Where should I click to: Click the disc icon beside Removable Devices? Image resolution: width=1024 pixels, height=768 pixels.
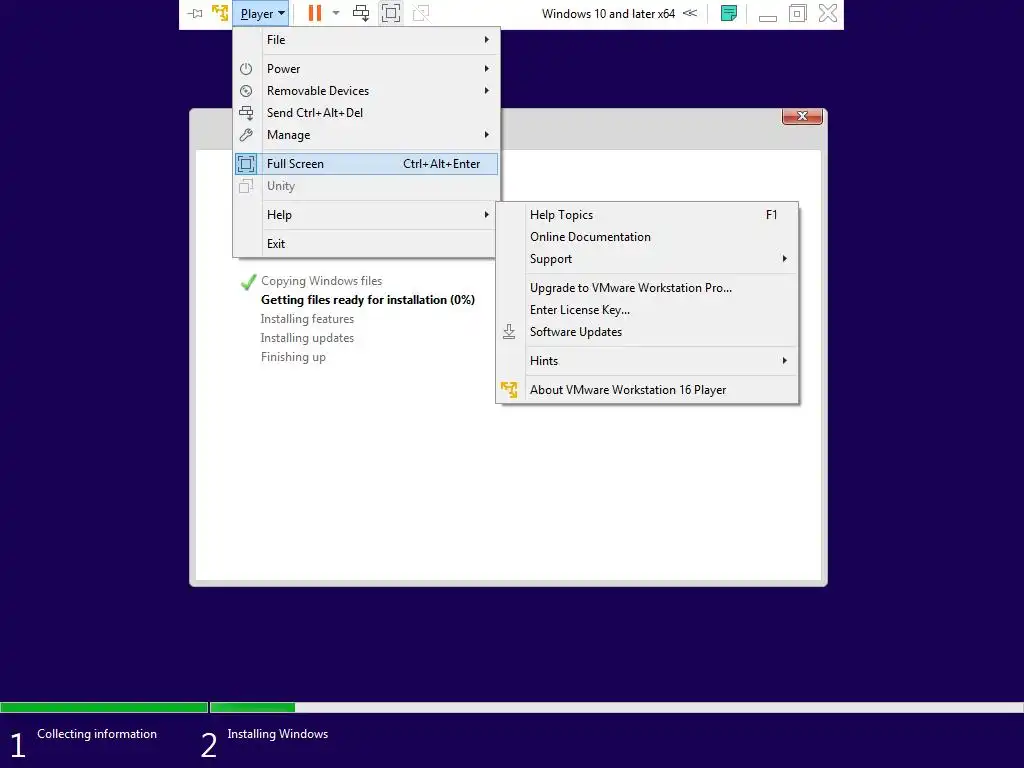click(x=246, y=91)
